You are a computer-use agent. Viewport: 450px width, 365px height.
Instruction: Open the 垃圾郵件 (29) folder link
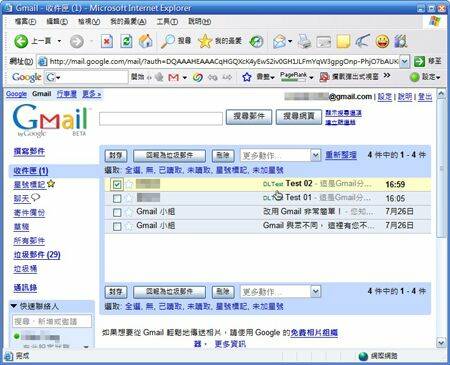(37, 255)
